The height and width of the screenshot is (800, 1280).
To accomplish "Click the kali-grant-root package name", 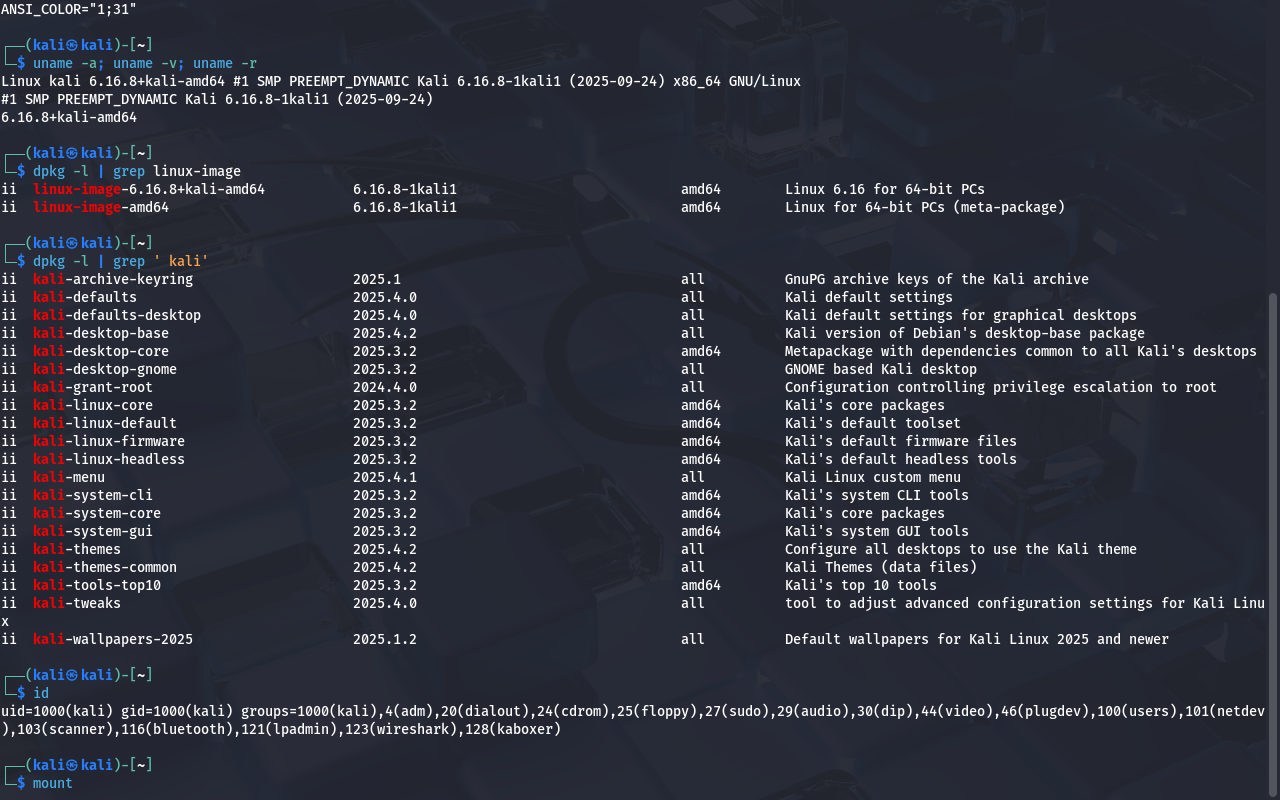I will (92, 387).
